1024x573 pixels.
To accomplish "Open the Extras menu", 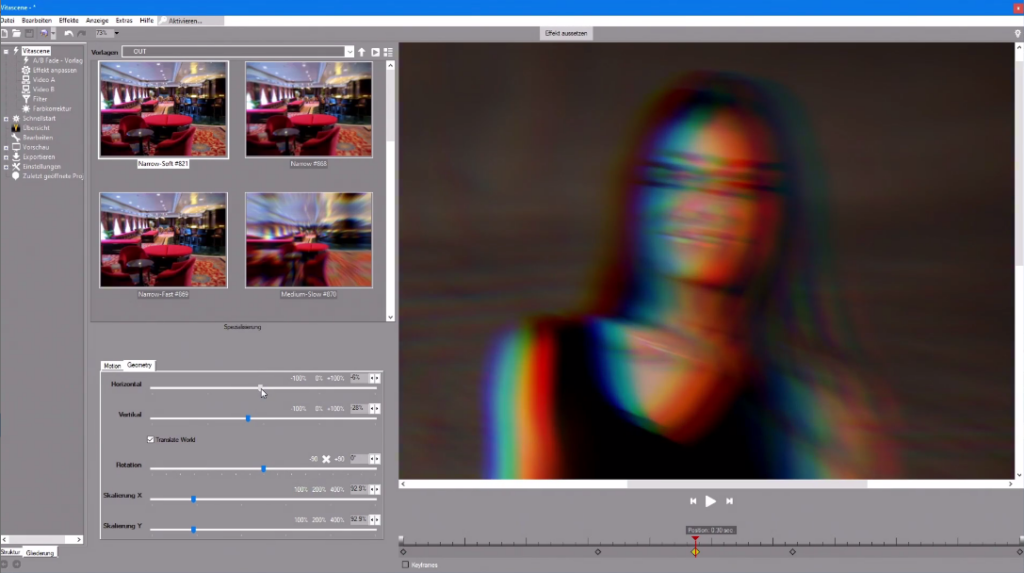I will point(124,21).
